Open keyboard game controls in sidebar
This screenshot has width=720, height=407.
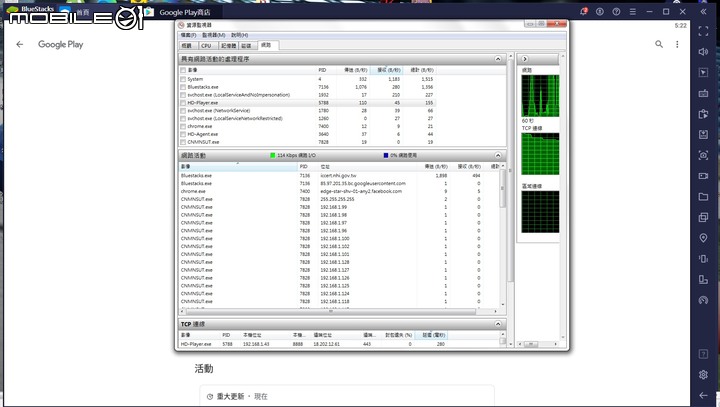pyautogui.click(x=703, y=93)
